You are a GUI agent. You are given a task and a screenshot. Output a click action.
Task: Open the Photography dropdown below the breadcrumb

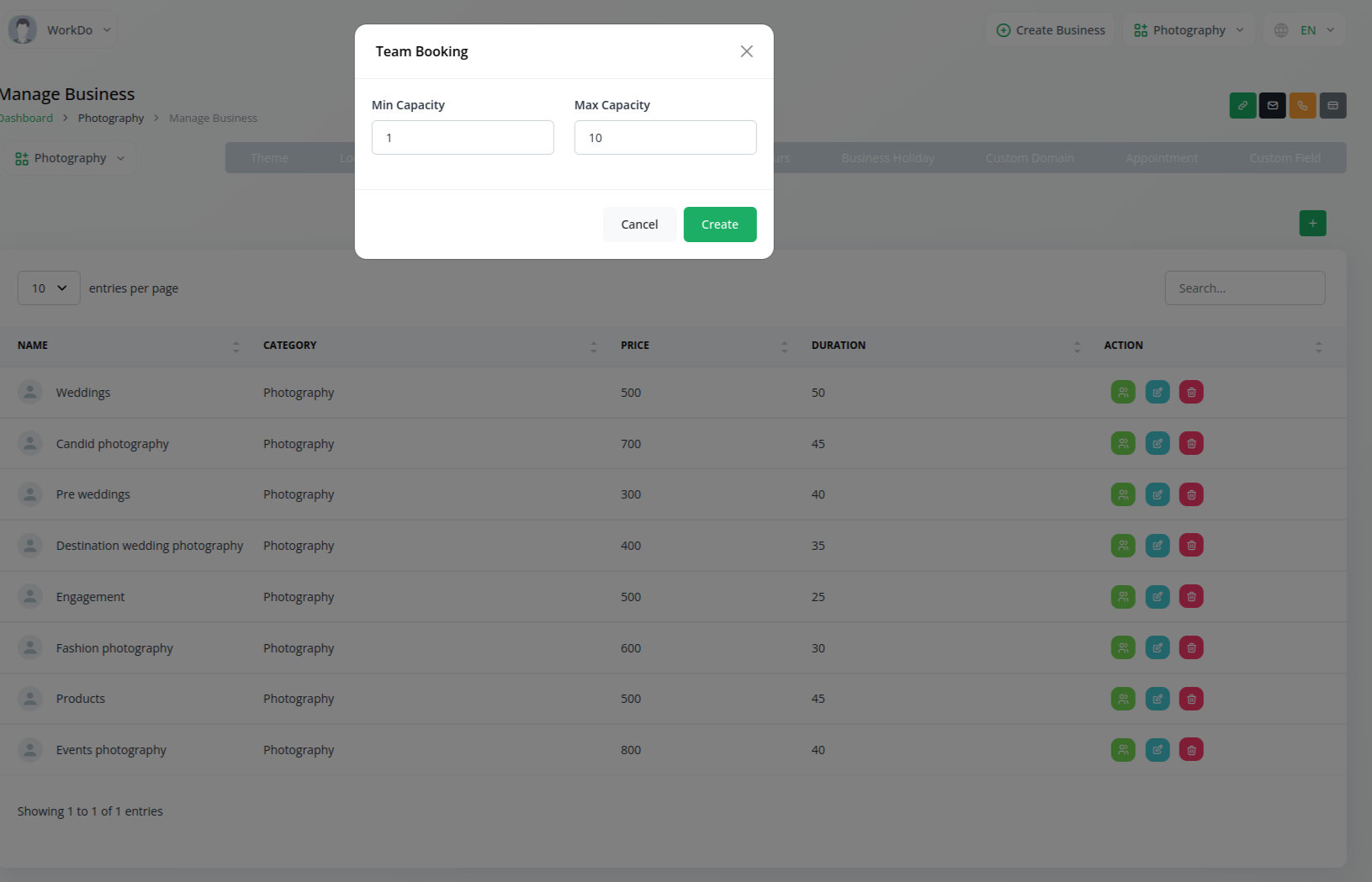70,158
